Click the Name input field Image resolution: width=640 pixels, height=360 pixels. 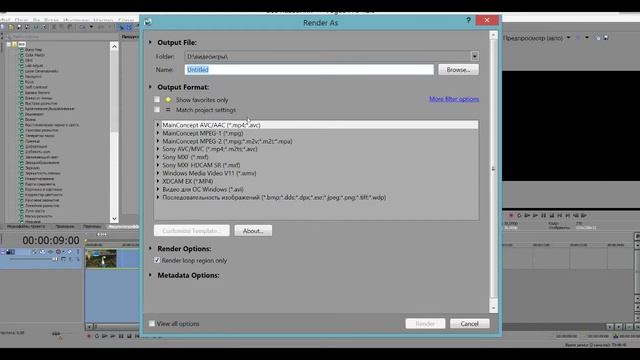click(309, 70)
